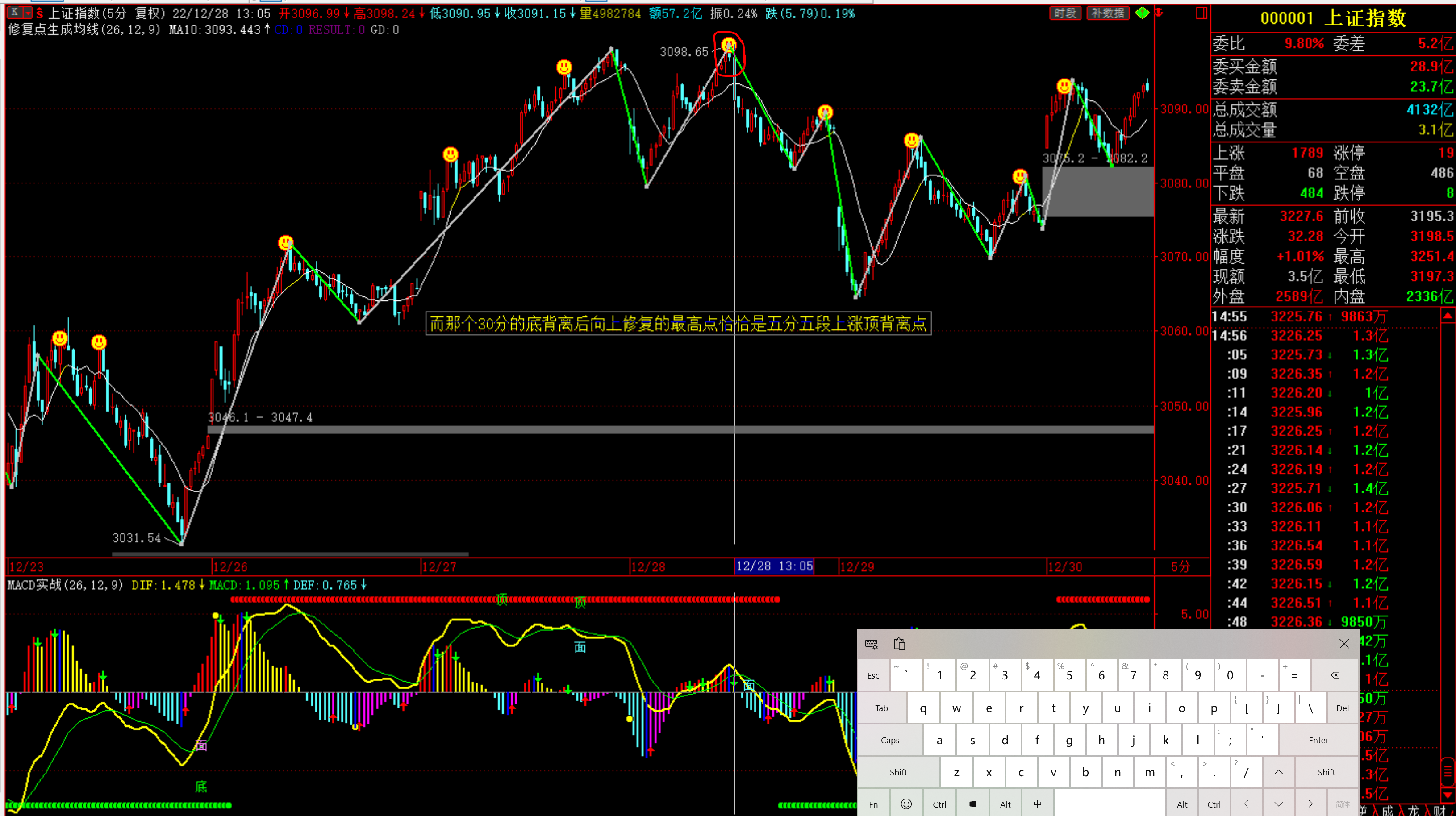Image resolution: width=1456 pixels, height=816 pixels.
Task: Open the dropdown arrow beside the K button
Action: 28,12
